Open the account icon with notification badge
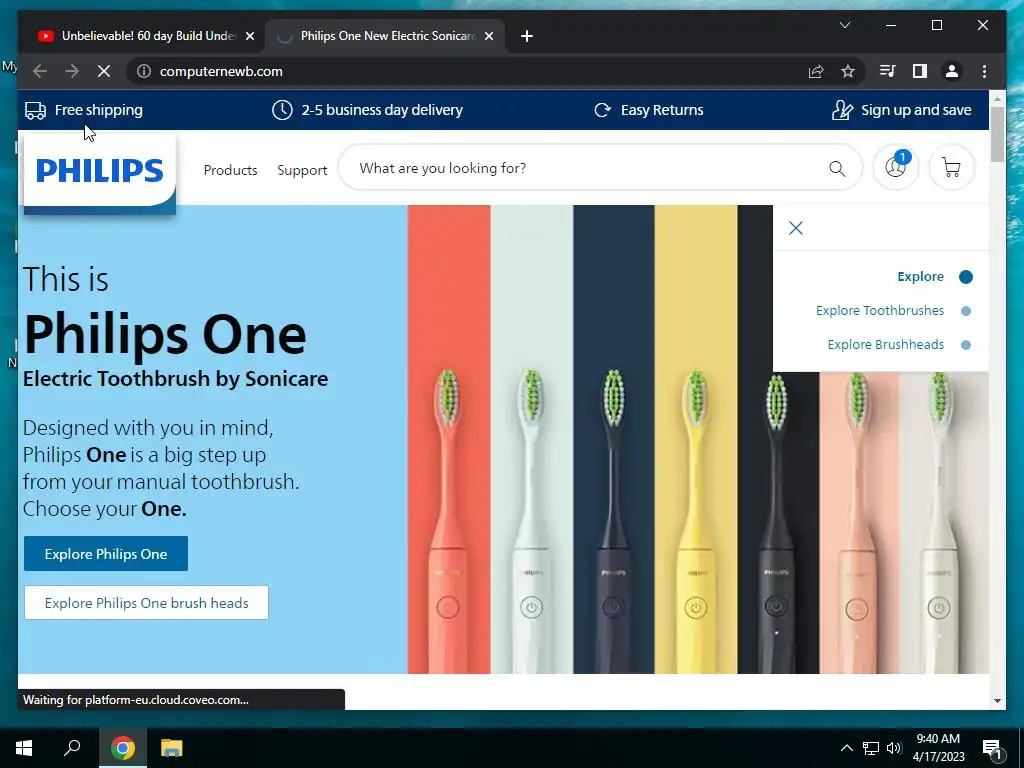This screenshot has width=1024, height=768. [x=895, y=168]
